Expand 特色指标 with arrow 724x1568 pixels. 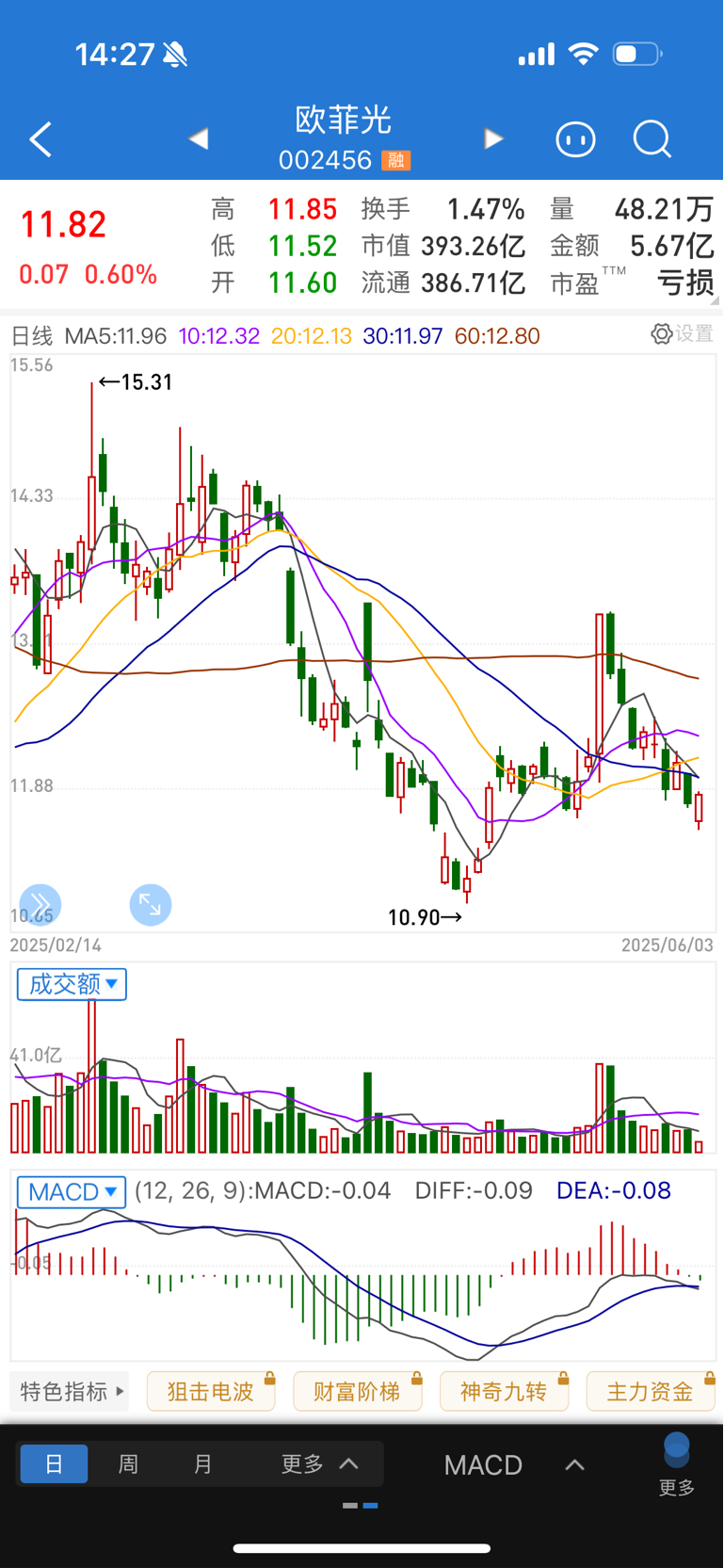click(x=72, y=1391)
